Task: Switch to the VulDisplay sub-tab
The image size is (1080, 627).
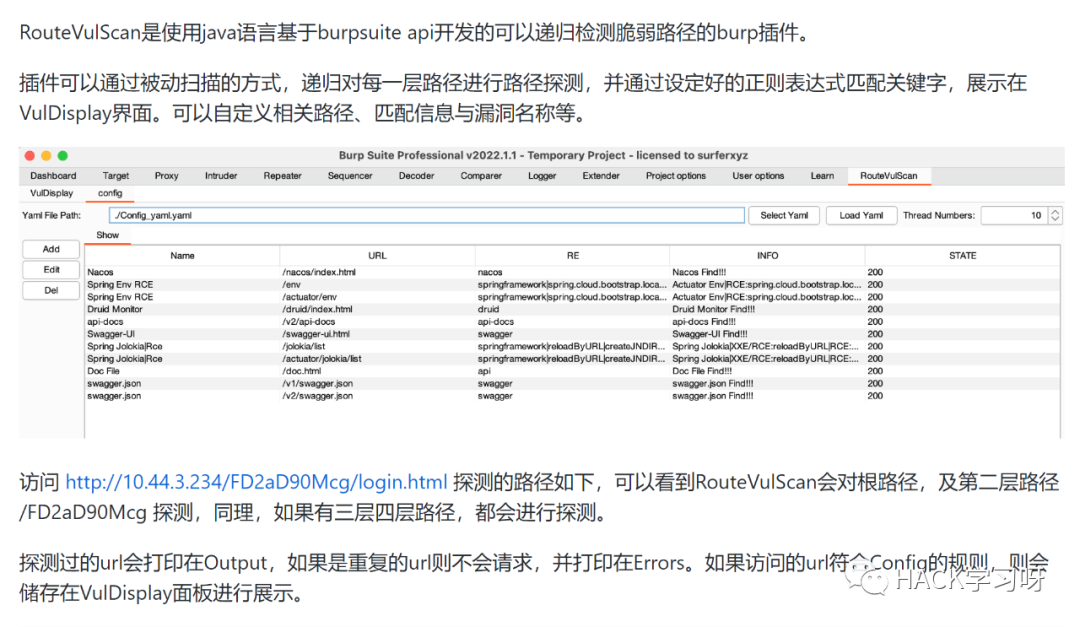Action: (x=52, y=193)
